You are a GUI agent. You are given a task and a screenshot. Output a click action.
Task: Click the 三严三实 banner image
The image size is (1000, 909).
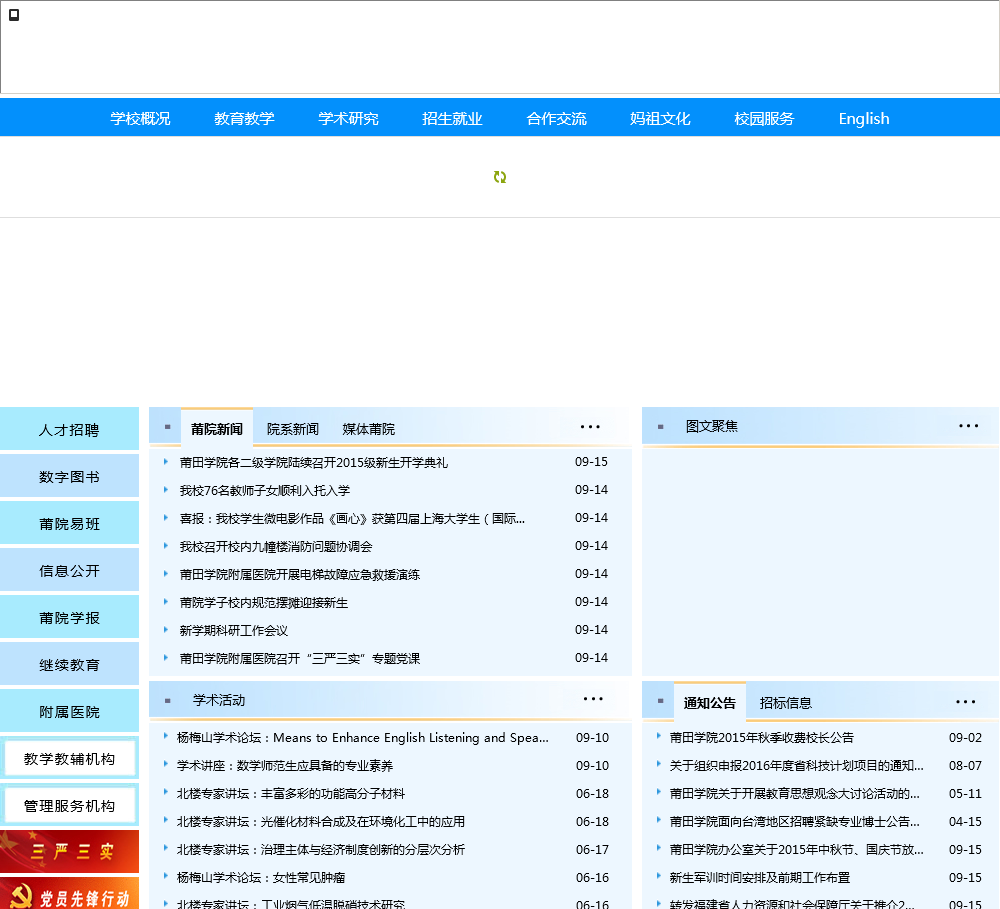[x=70, y=852]
